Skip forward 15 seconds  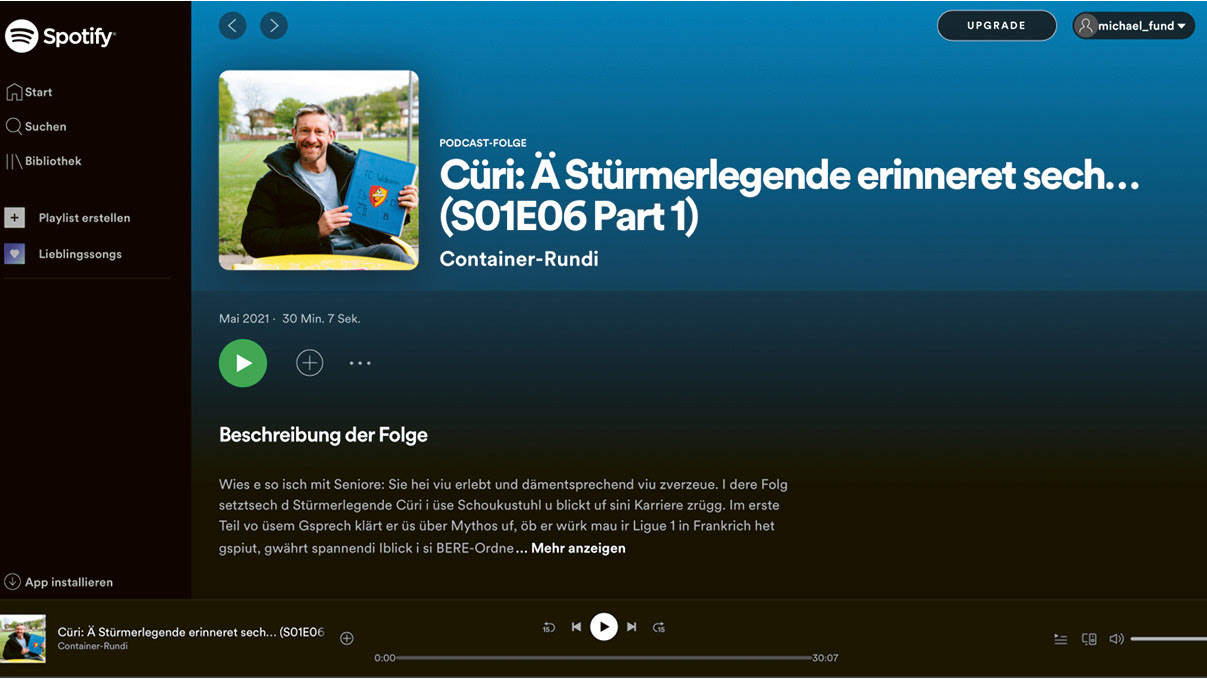pos(659,627)
